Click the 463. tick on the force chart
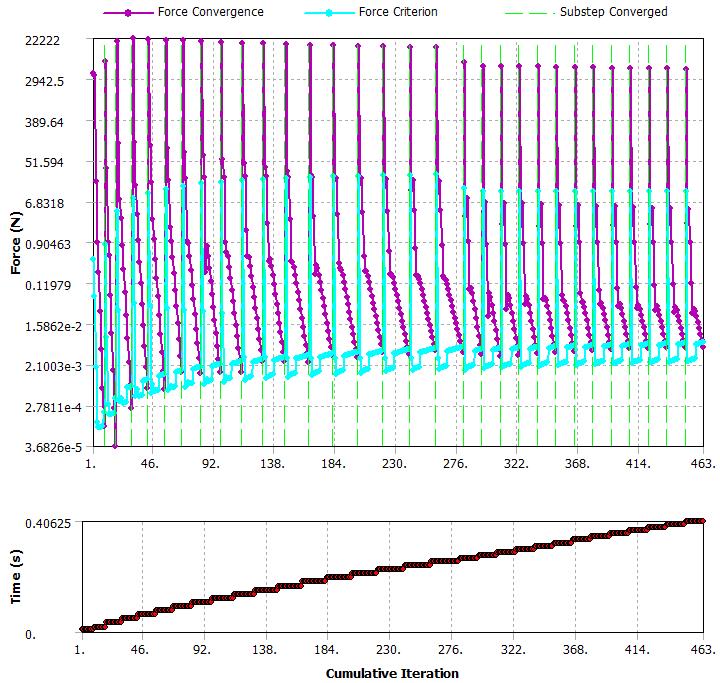Image resolution: width=720 pixels, height=683 pixels. click(703, 463)
